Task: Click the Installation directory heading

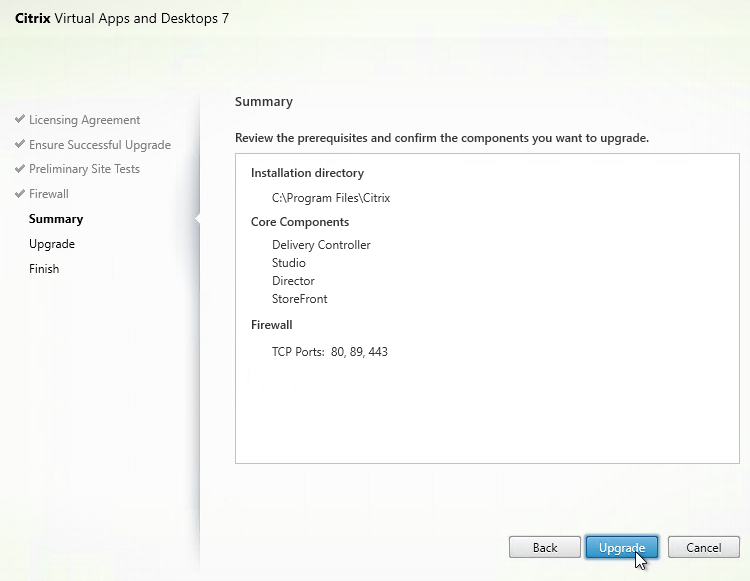Action: pyautogui.click(x=307, y=173)
